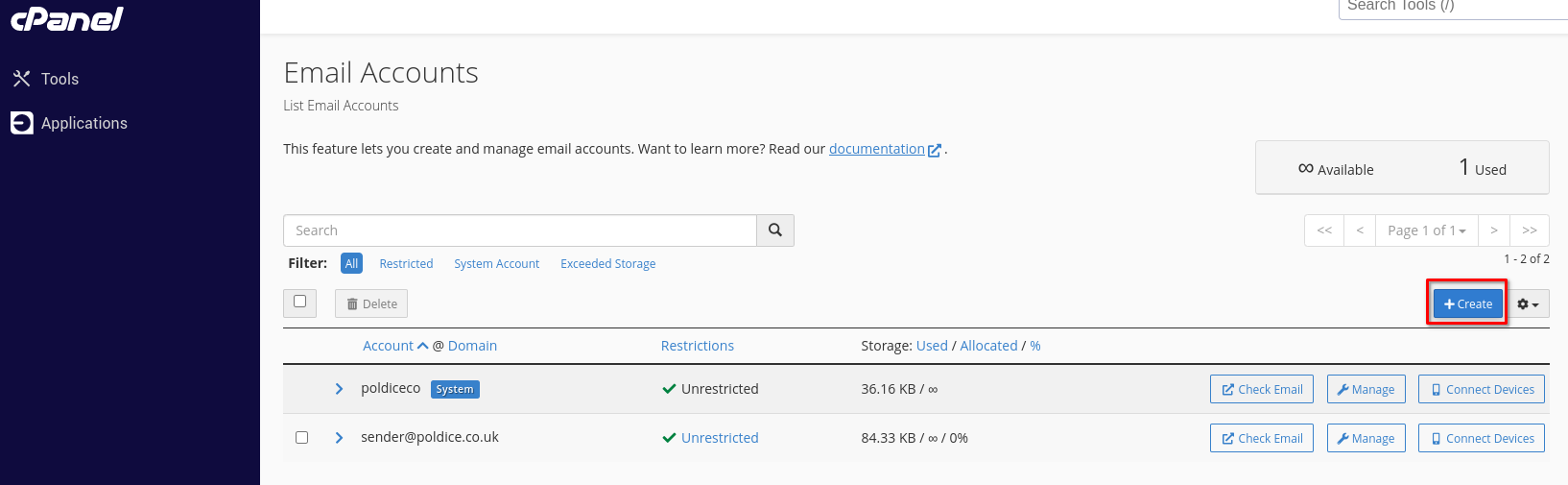The width and height of the screenshot is (1568, 485).
Task: Click the magnifying glass search button
Action: pos(775,230)
